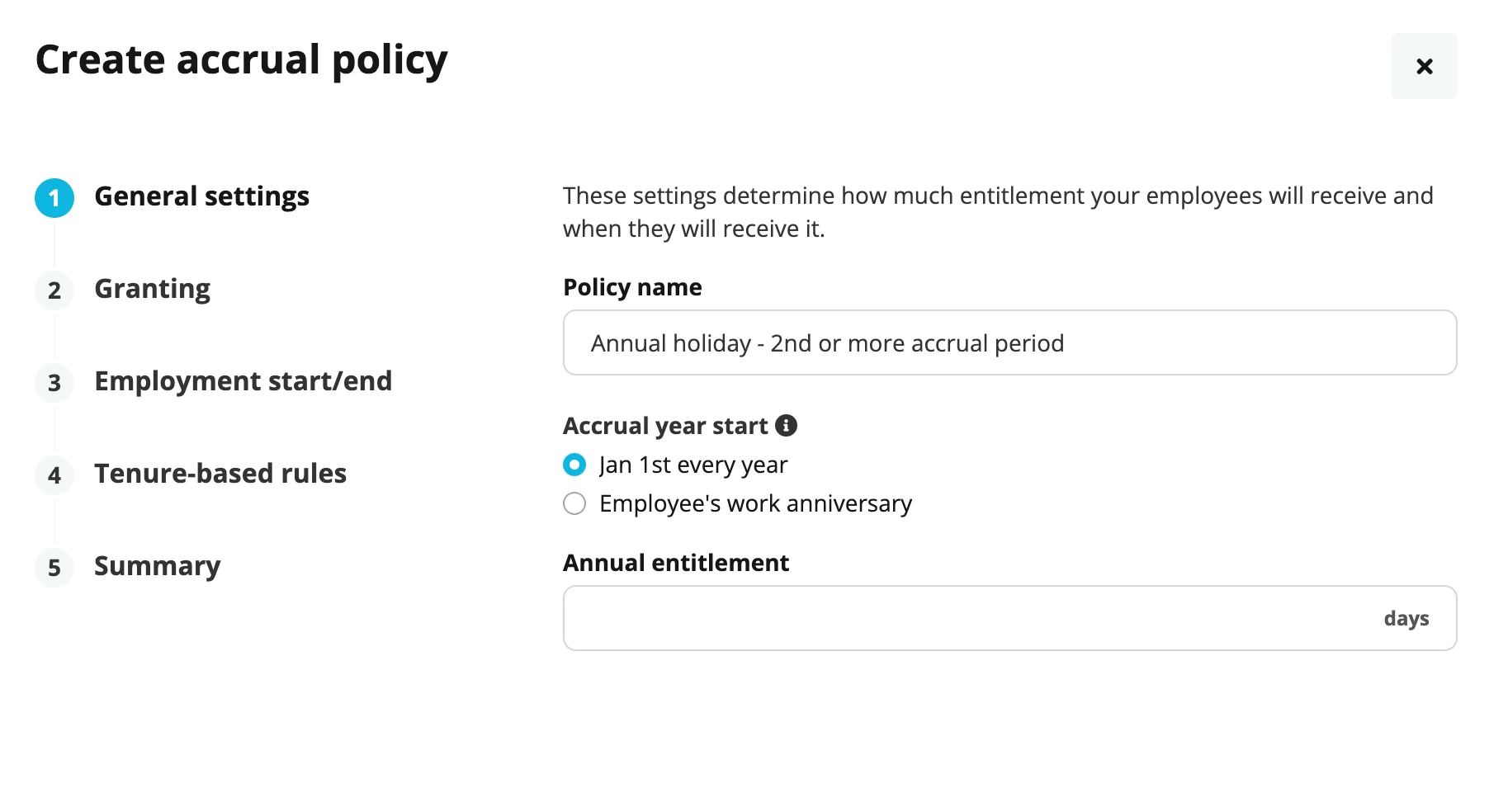Click the step 5 number icon
This screenshot has width=1489, height=812.
(54, 568)
